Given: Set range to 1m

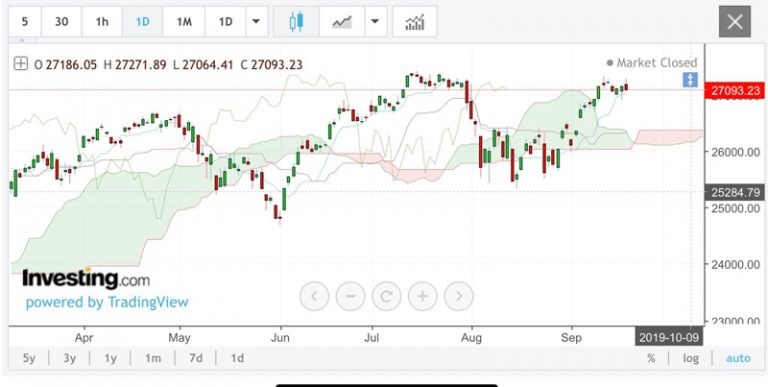Looking at the screenshot, I should 152,358.
